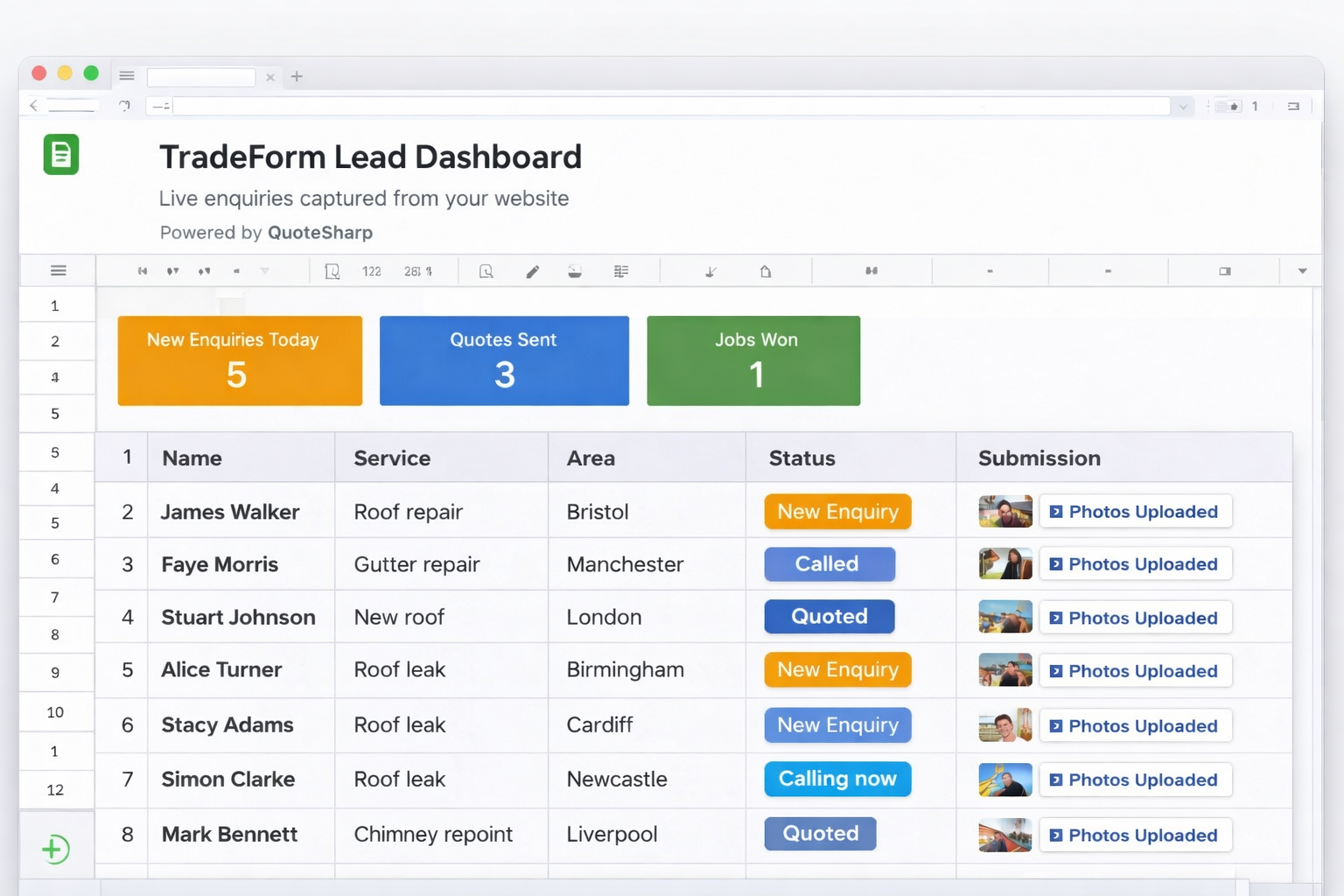1344x896 pixels.
Task: Open the address bar dropdown chevron
Action: pyautogui.click(x=1183, y=107)
